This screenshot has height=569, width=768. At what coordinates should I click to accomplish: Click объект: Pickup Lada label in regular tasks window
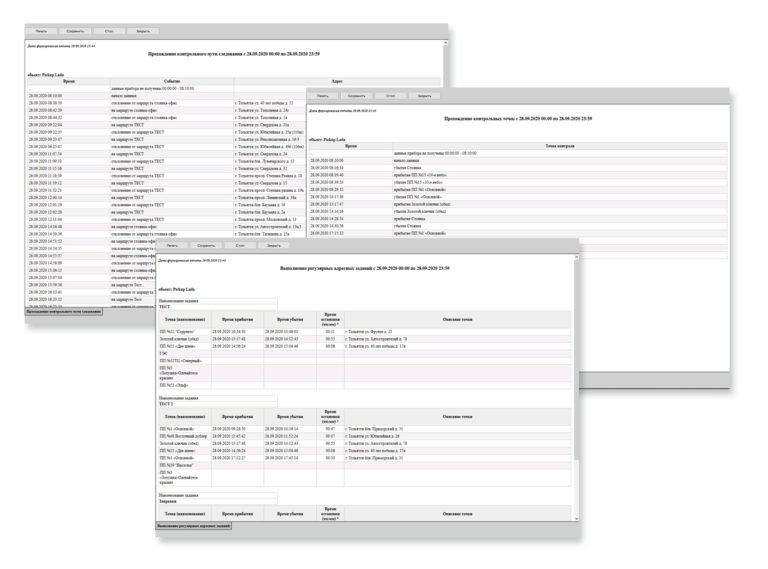point(177,289)
